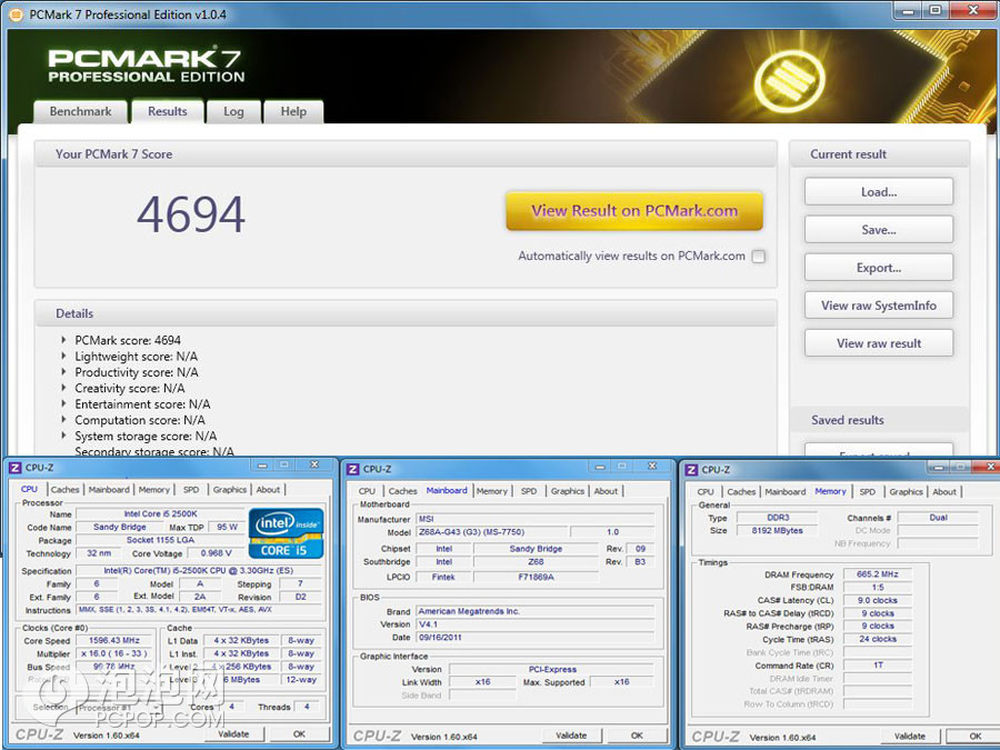
Task: Expand the PCMark score details row
Action: point(63,340)
